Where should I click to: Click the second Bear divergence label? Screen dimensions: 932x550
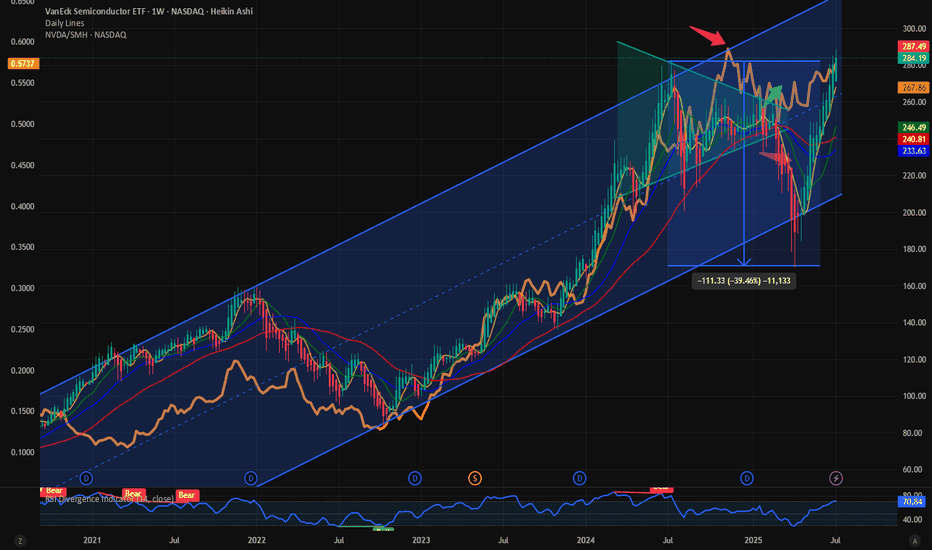[x=133, y=494]
